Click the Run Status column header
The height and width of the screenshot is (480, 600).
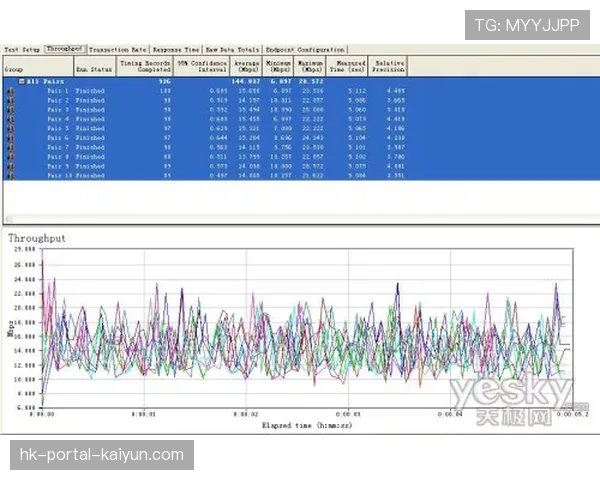coord(91,68)
